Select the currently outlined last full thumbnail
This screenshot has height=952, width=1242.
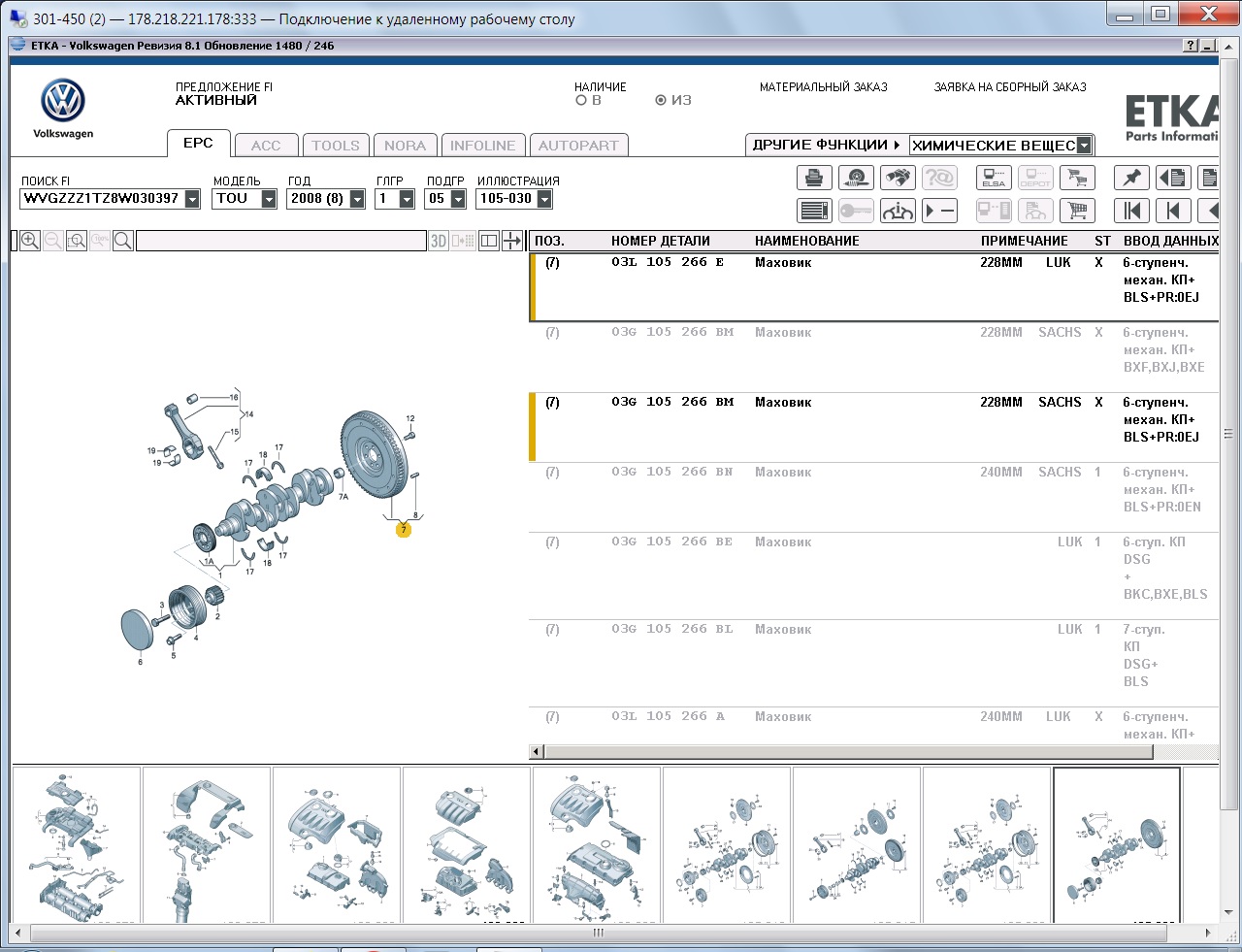point(1117,843)
